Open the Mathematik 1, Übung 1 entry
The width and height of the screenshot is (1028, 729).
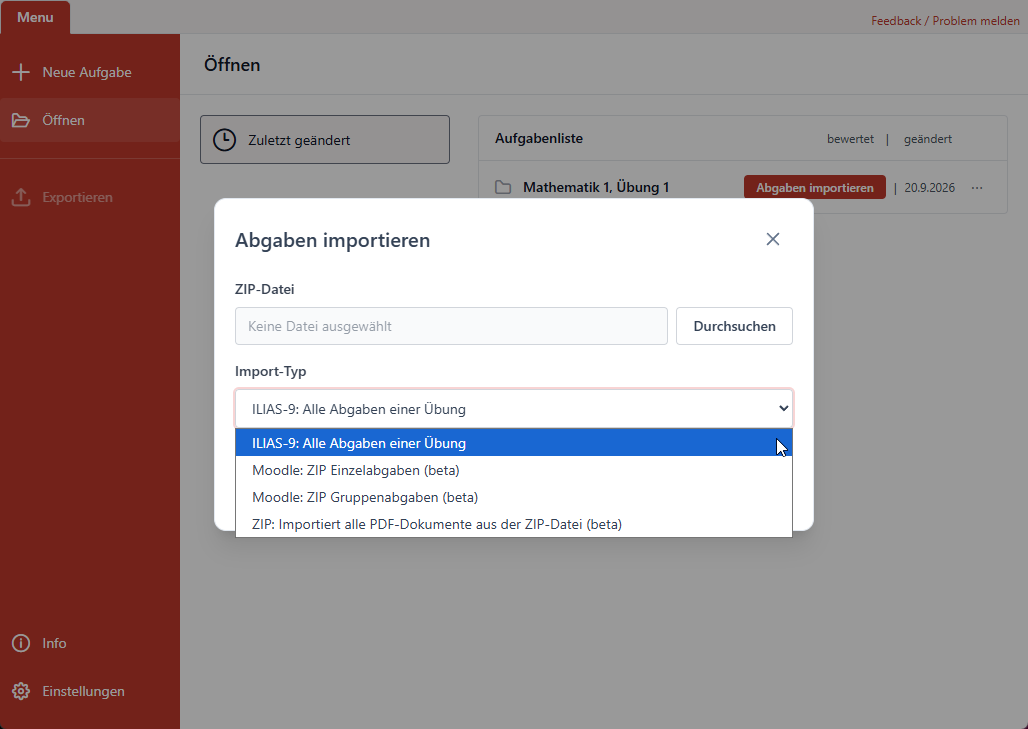coord(596,187)
